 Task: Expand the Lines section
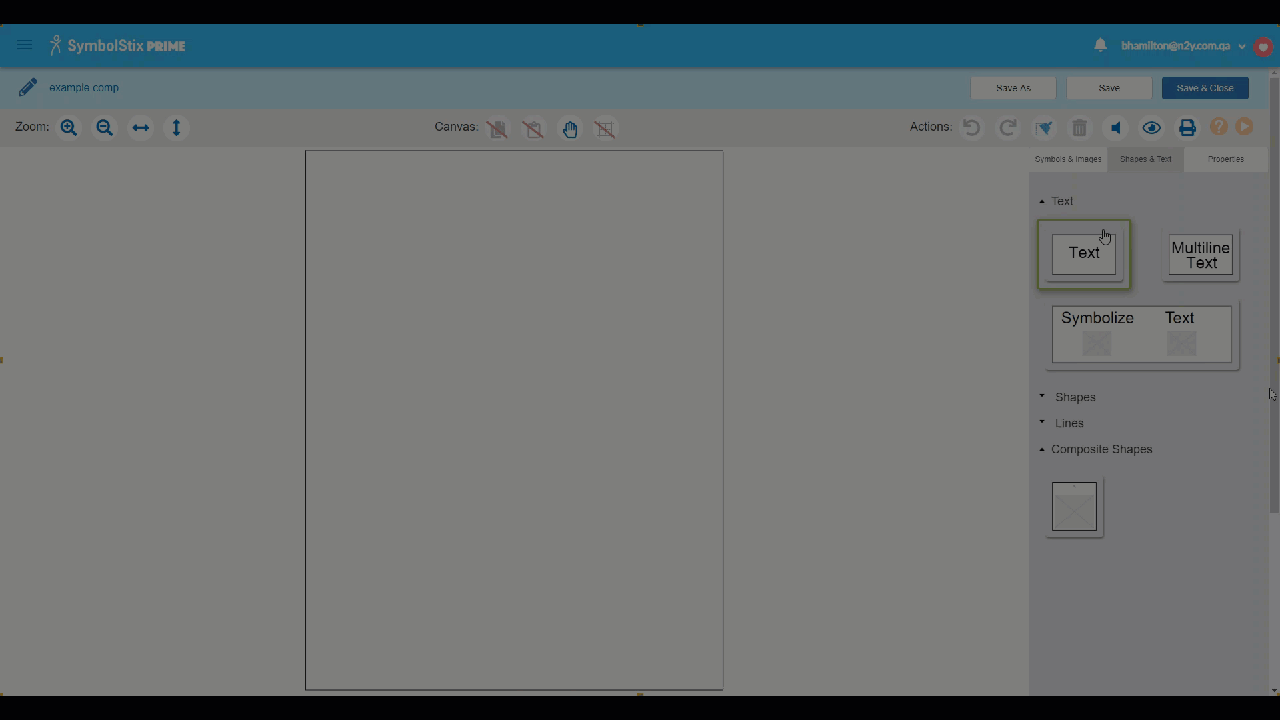pos(1062,423)
